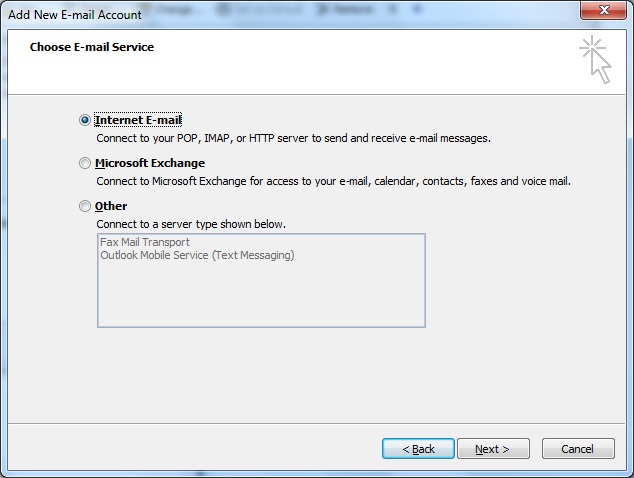Go back with the Back button

418,449
